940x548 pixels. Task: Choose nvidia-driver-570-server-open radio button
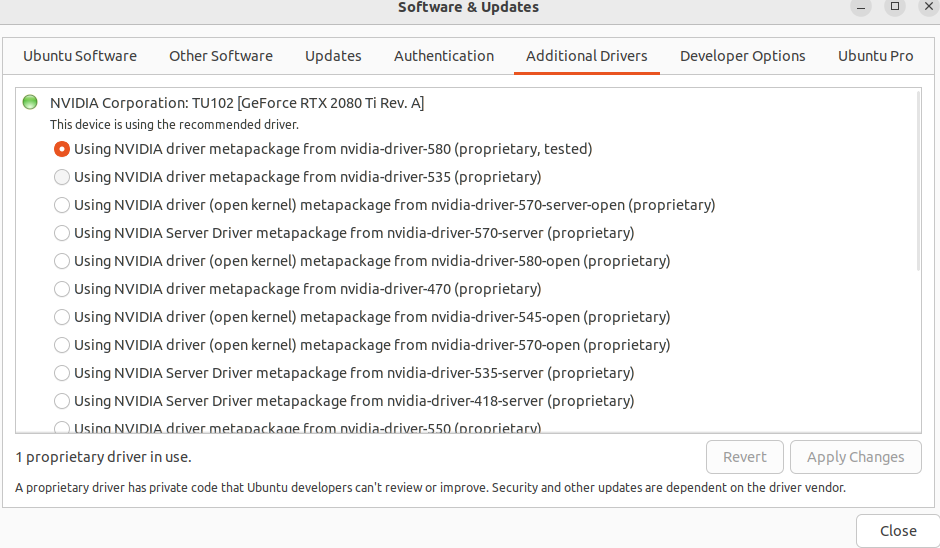(62, 205)
